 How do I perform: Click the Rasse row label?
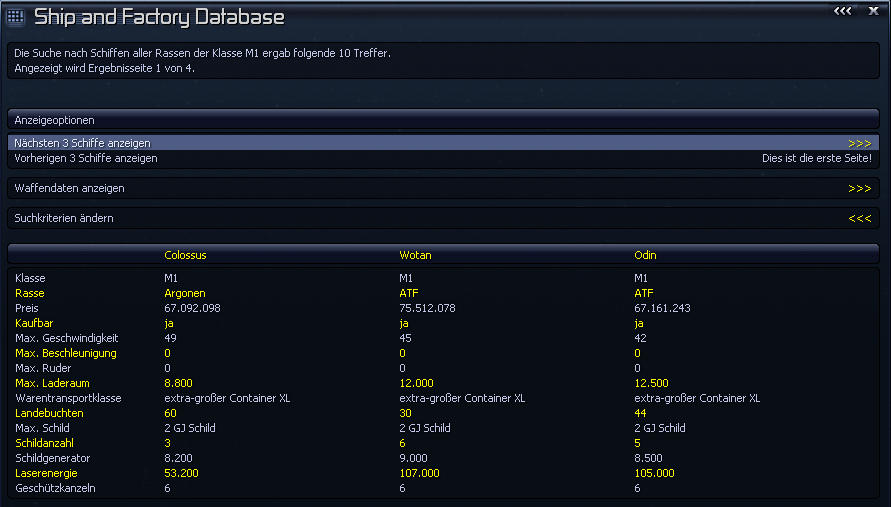coord(30,293)
